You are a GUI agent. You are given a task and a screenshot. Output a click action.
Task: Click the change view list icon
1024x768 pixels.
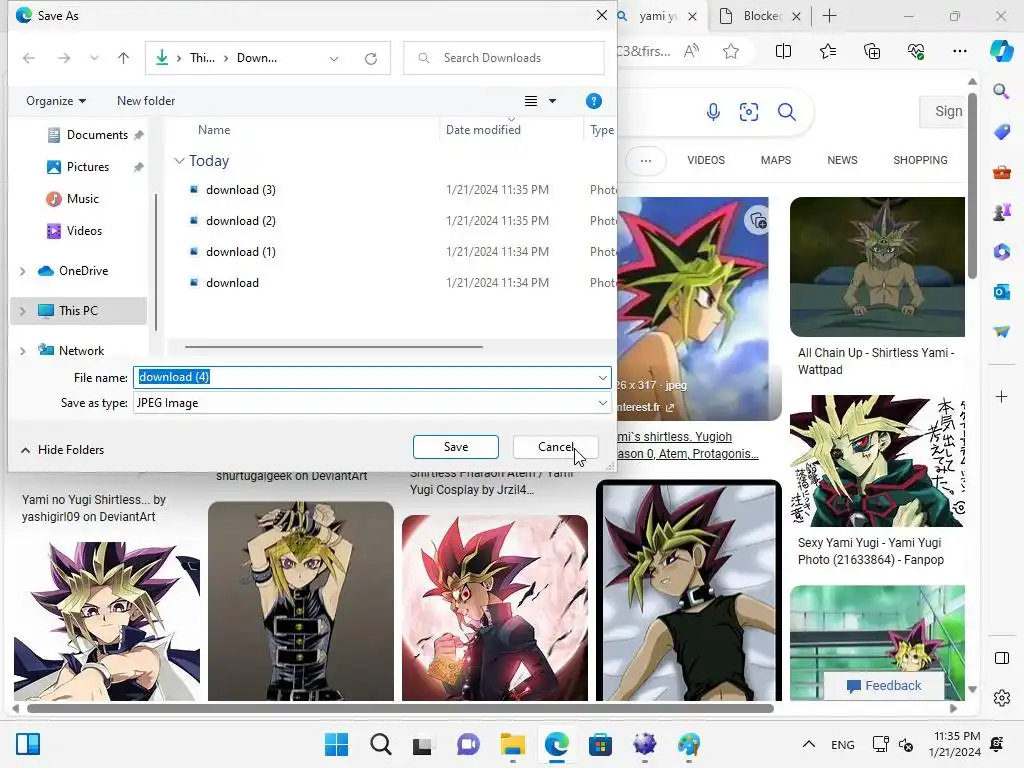(x=531, y=101)
